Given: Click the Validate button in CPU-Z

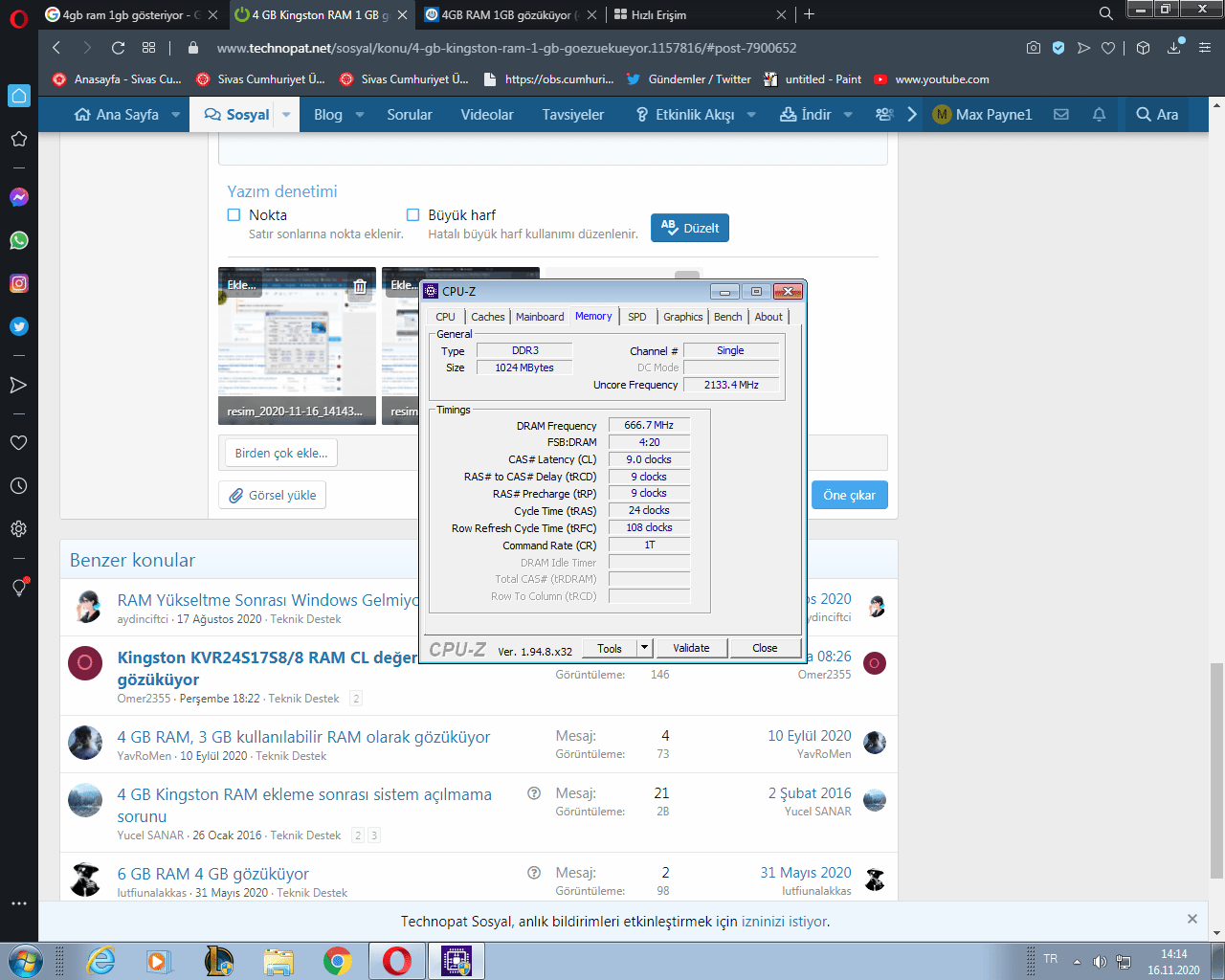Looking at the screenshot, I should pyautogui.click(x=691, y=647).
